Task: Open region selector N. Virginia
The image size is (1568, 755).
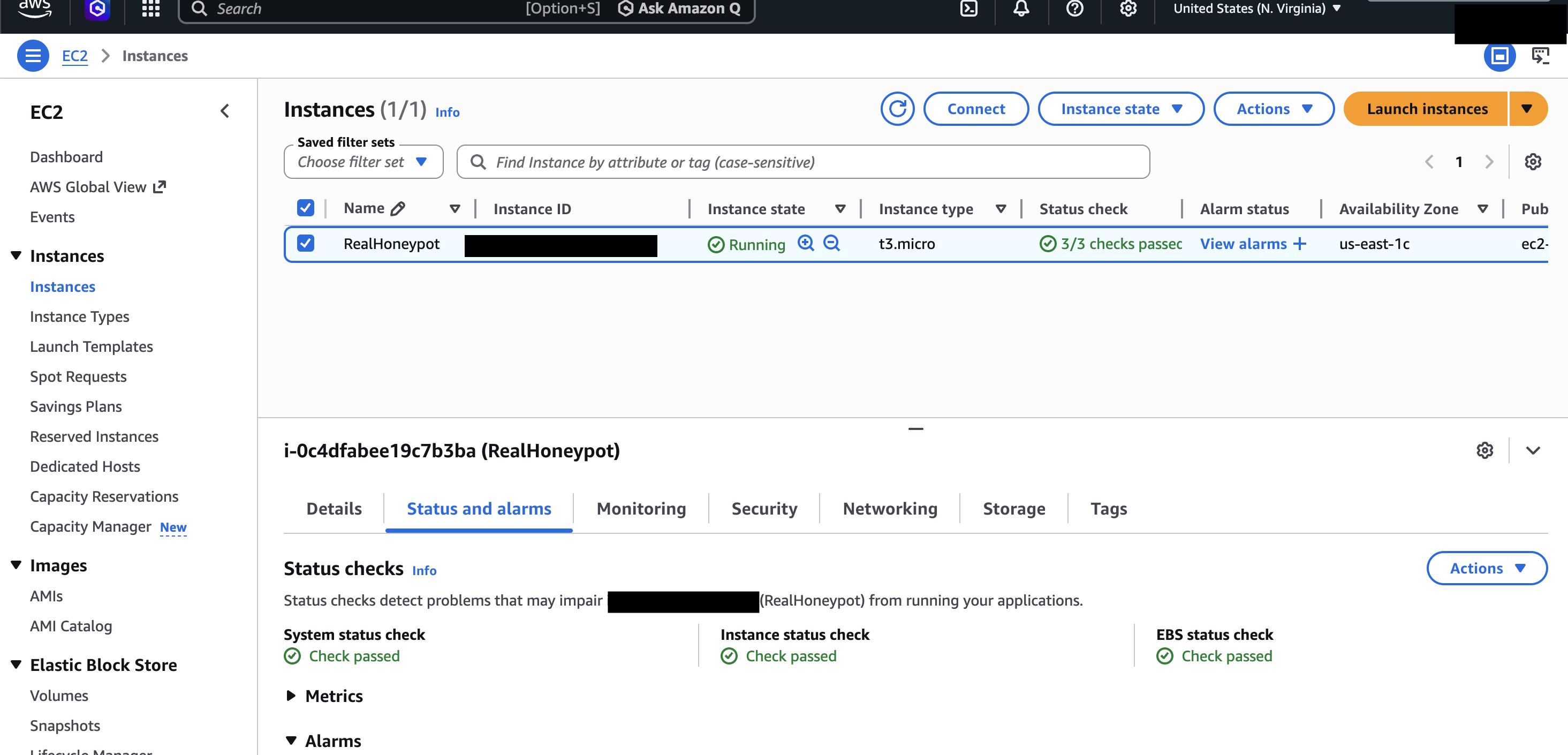Action: pyautogui.click(x=1256, y=9)
